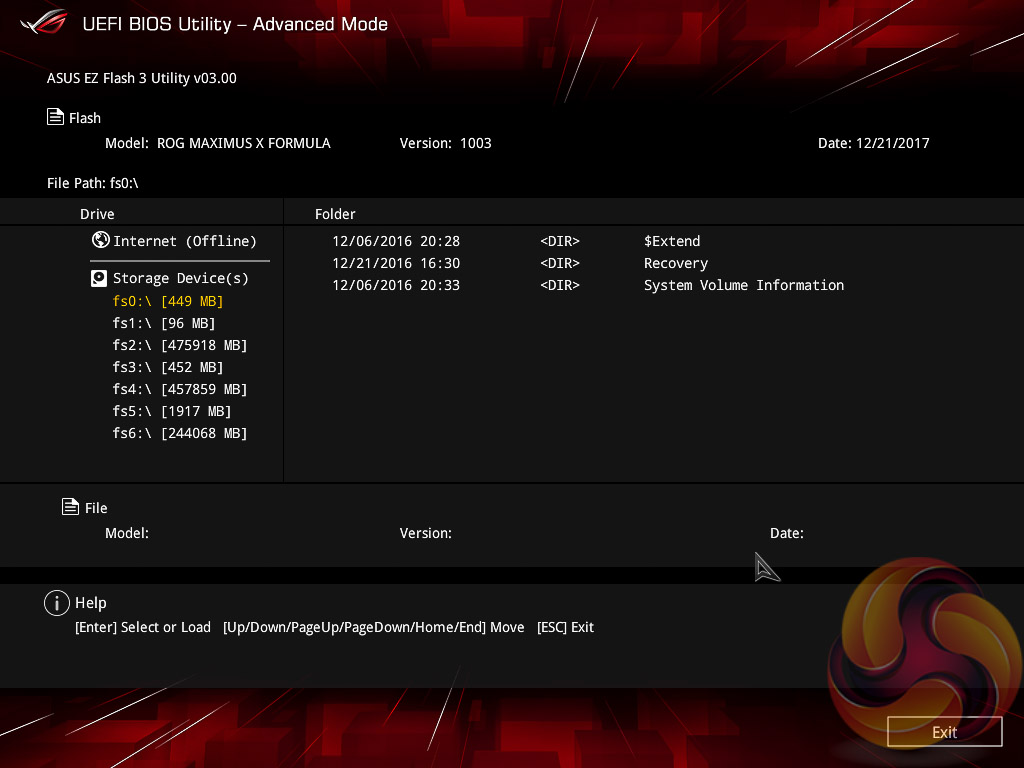1024x768 pixels.
Task: Open the System Volume Information folder
Action: (743, 285)
